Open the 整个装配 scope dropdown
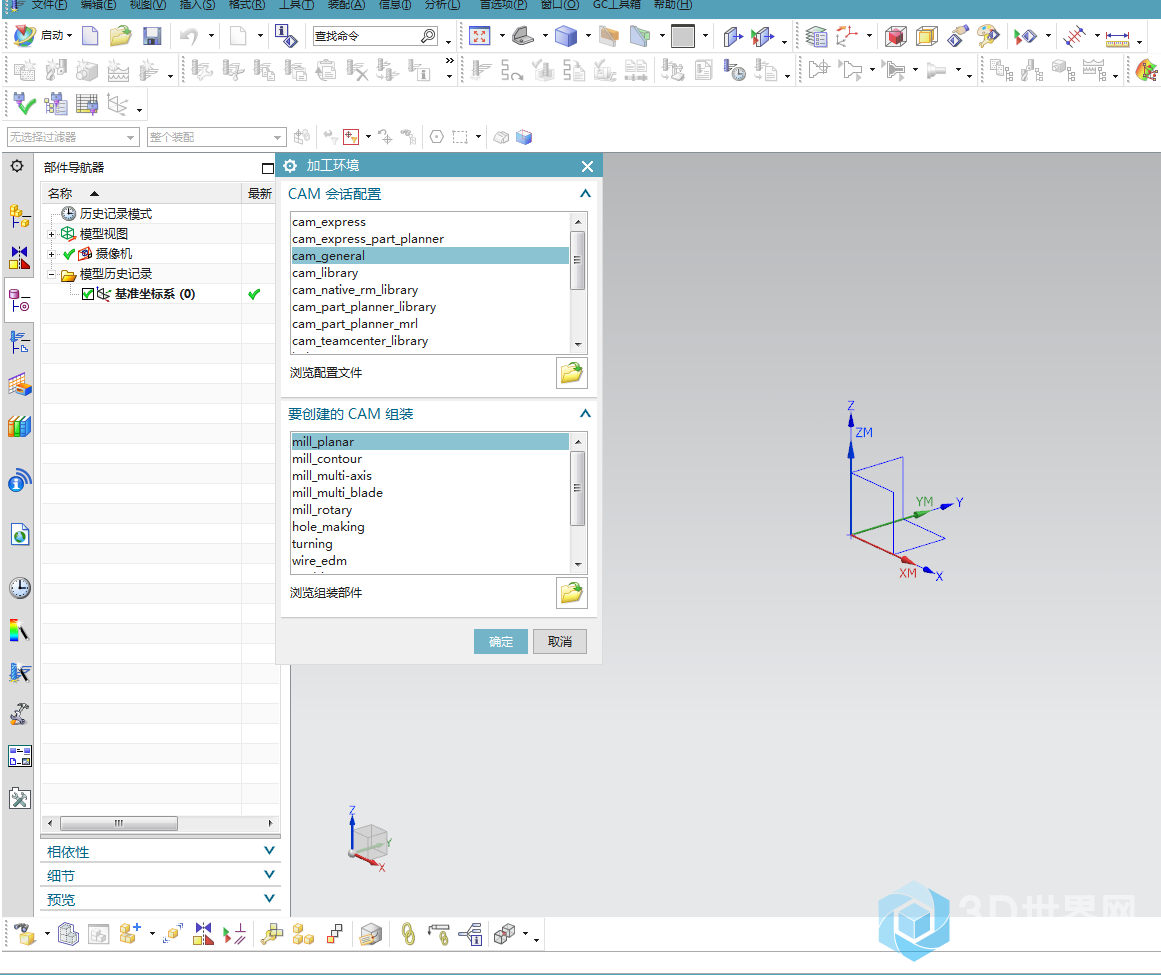Viewport: 1161px width, 975px height. tap(216, 137)
